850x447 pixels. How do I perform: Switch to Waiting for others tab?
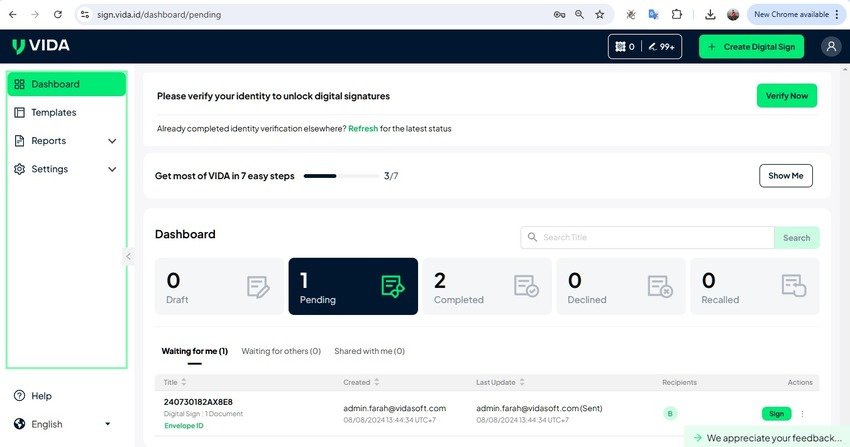pos(280,351)
